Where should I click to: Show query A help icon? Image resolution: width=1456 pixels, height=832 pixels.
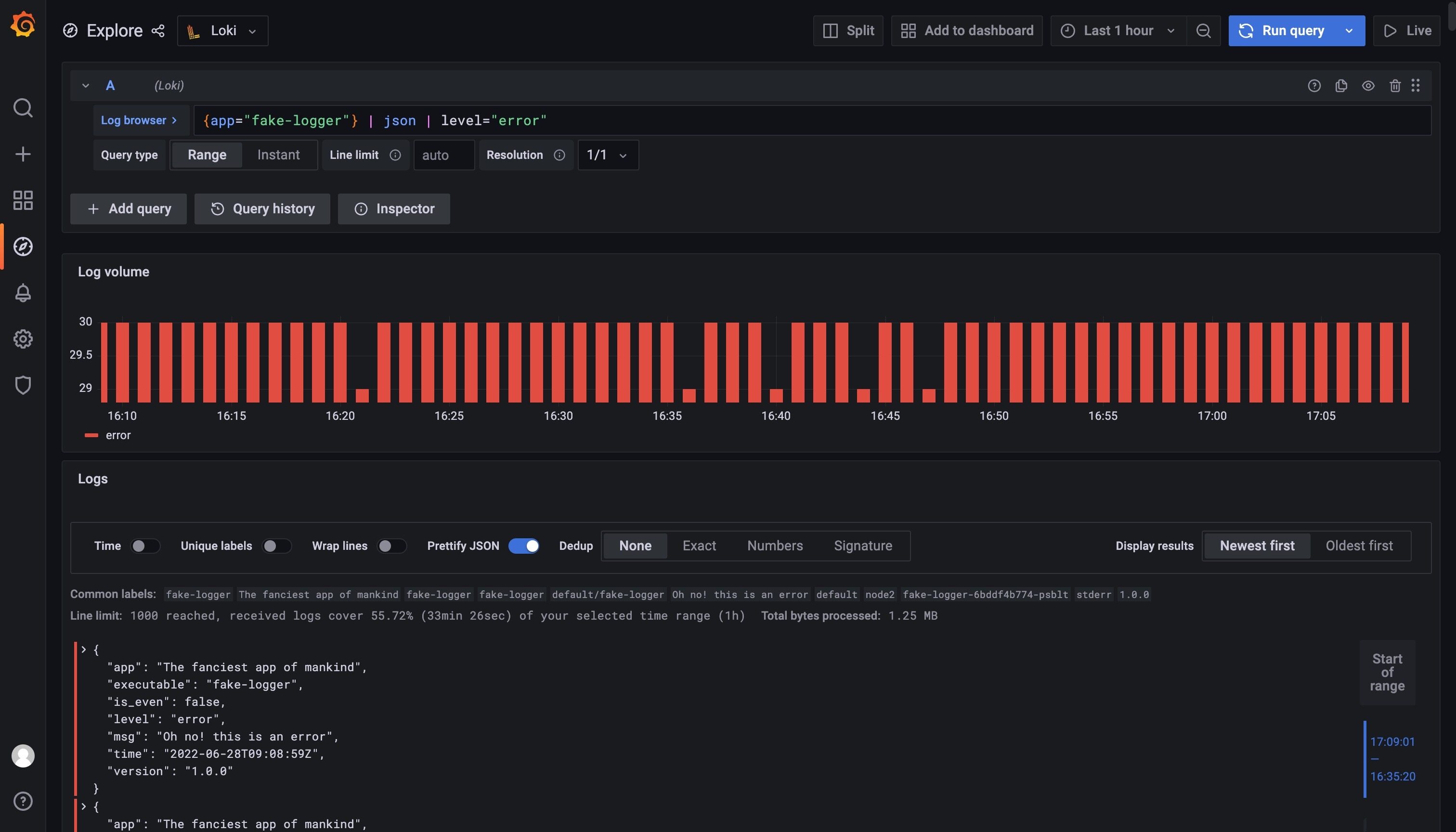click(1313, 86)
